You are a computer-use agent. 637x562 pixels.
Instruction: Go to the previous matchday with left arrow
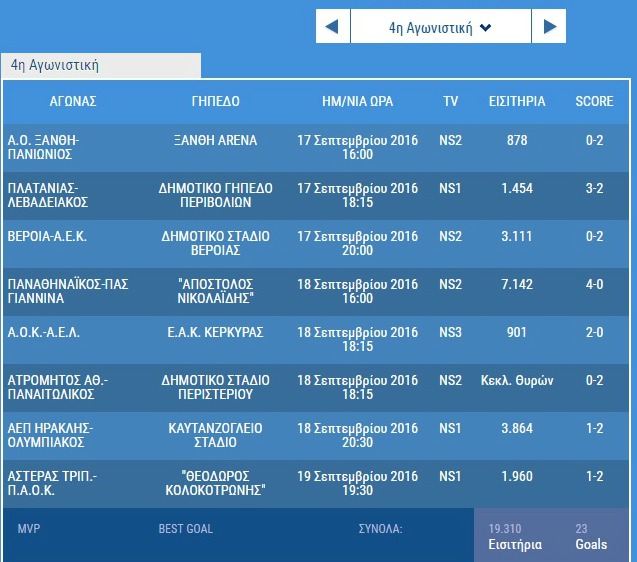tap(333, 27)
